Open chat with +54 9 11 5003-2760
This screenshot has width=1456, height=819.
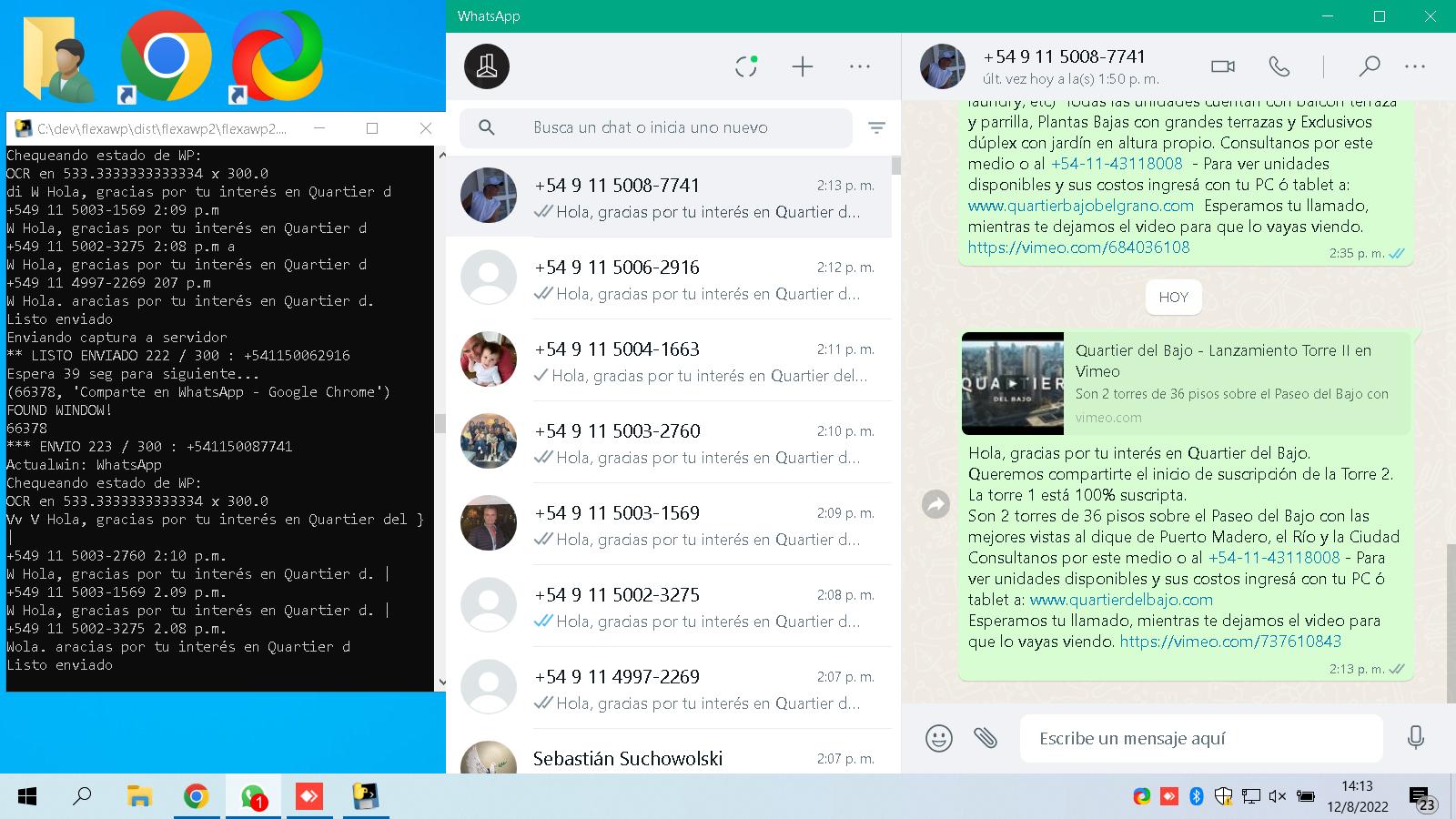click(x=669, y=442)
